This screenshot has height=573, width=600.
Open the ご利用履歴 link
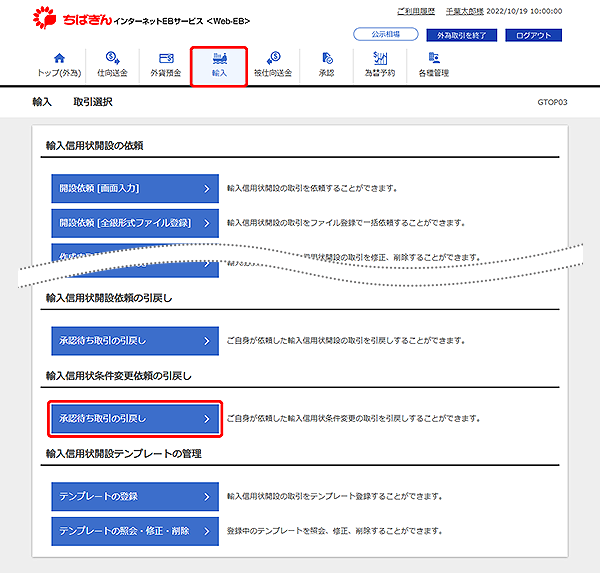416,11
